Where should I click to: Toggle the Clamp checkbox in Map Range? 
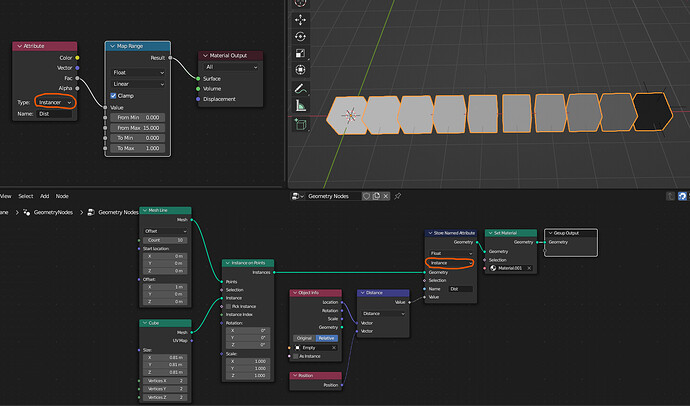114,95
